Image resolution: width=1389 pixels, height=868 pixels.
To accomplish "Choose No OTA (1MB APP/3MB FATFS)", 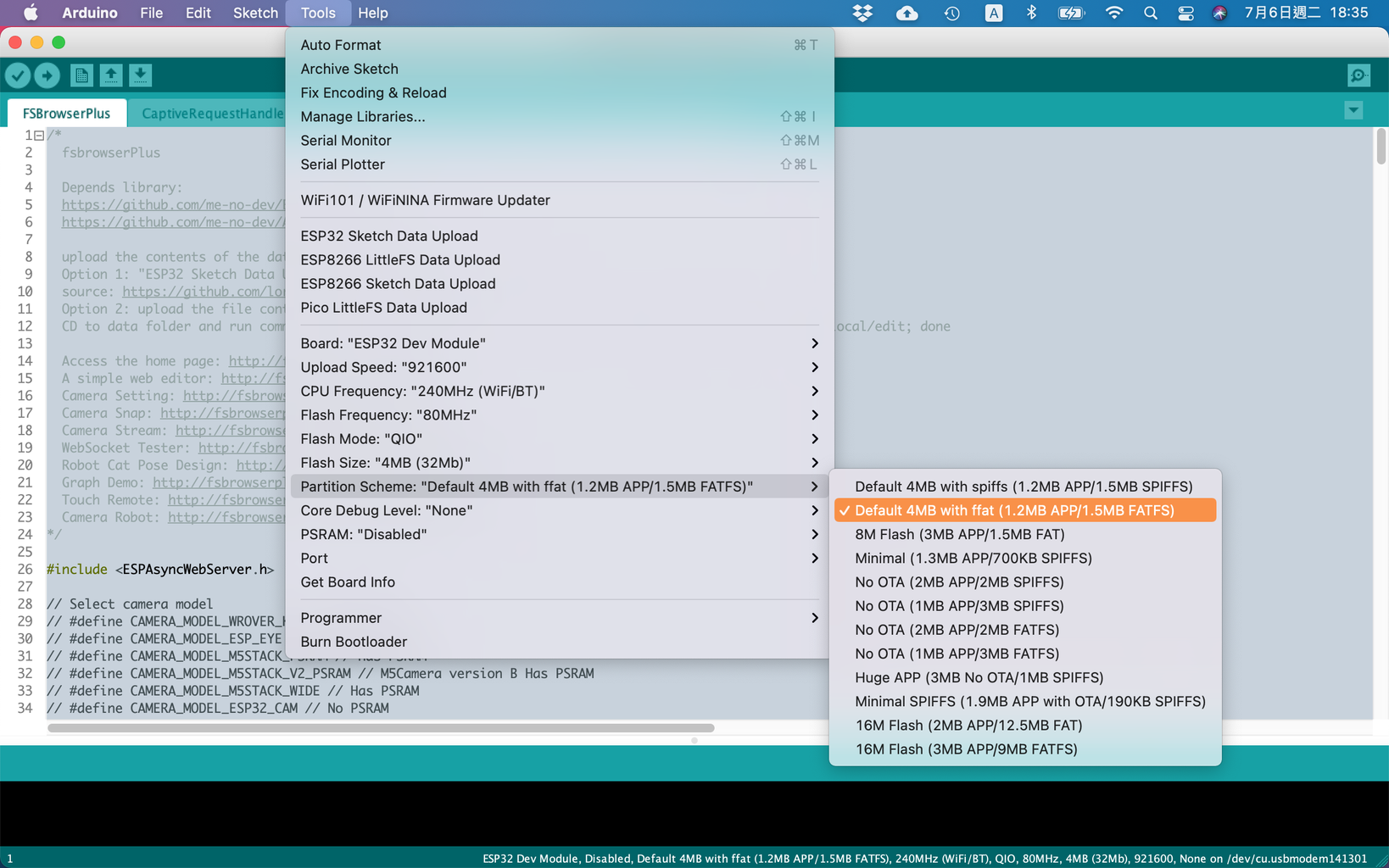I will click(1025, 654).
